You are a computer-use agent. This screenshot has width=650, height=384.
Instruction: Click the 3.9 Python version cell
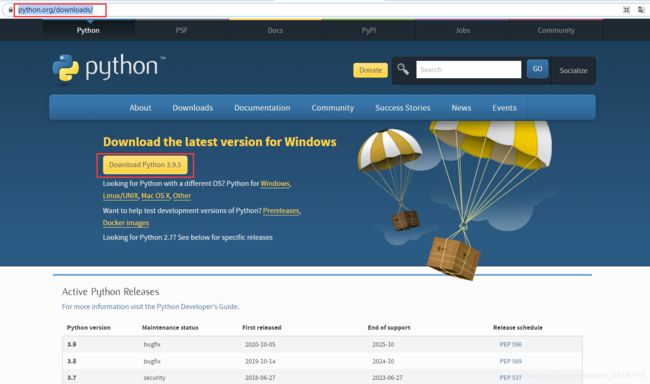pyautogui.click(x=72, y=345)
